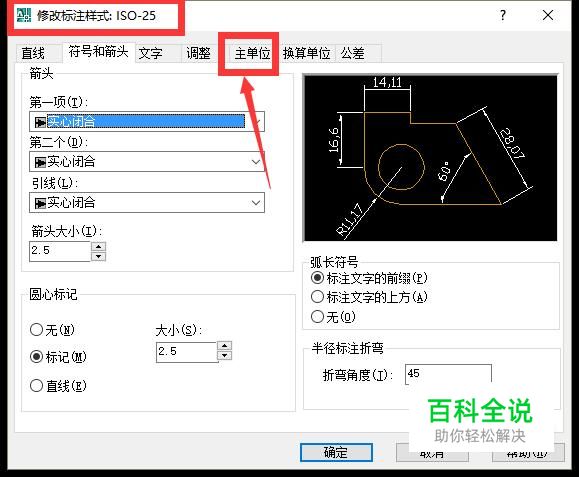This screenshot has width=579, height=477.
Task: Open the 主单位 tab
Action: coord(253,54)
